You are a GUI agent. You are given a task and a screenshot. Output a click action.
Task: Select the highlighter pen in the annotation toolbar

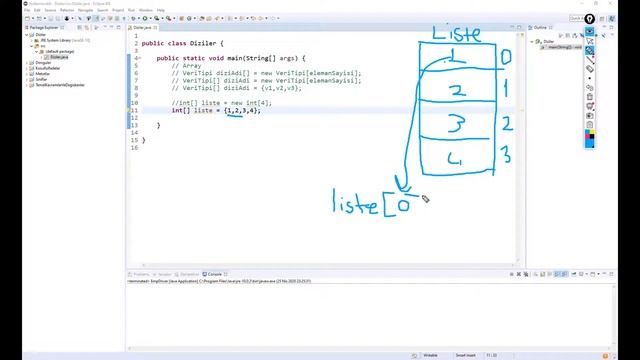[589, 50]
